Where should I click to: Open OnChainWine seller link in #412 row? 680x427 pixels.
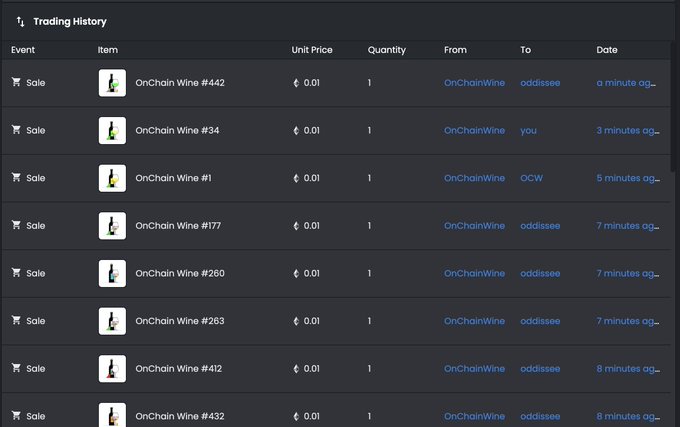click(x=474, y=369)
